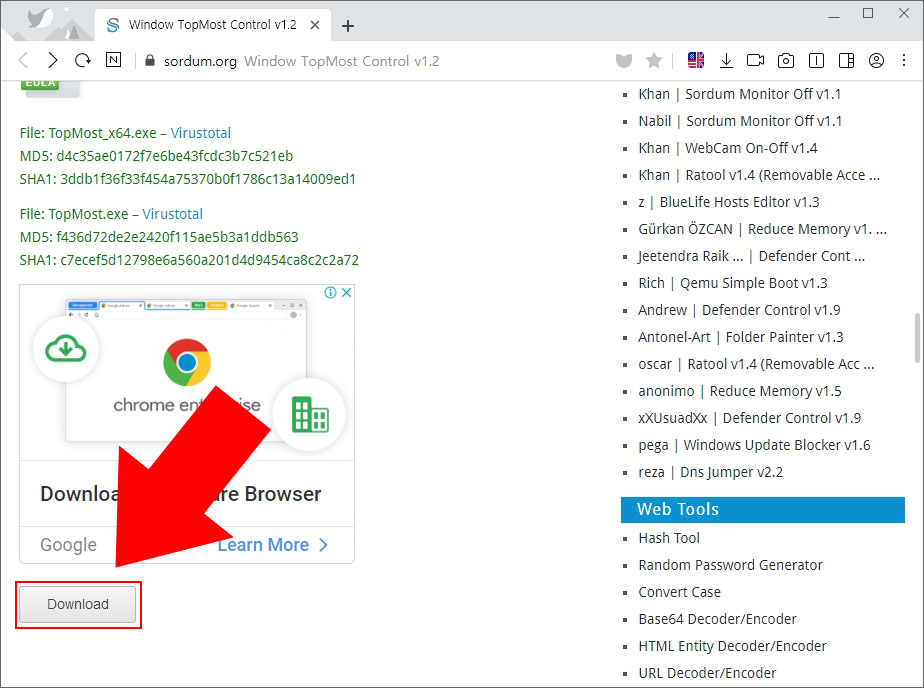Image resolution: width=924 pixels, height=688 pixels.
Task: Open the translate flag icon
Action: pyautogui.click(x=696, y=60)
